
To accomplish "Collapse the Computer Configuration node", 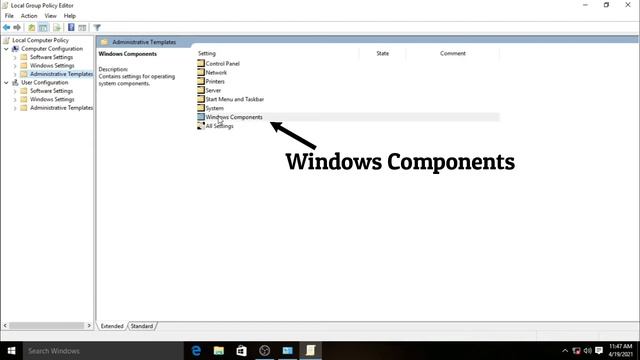I will [6, 49].
